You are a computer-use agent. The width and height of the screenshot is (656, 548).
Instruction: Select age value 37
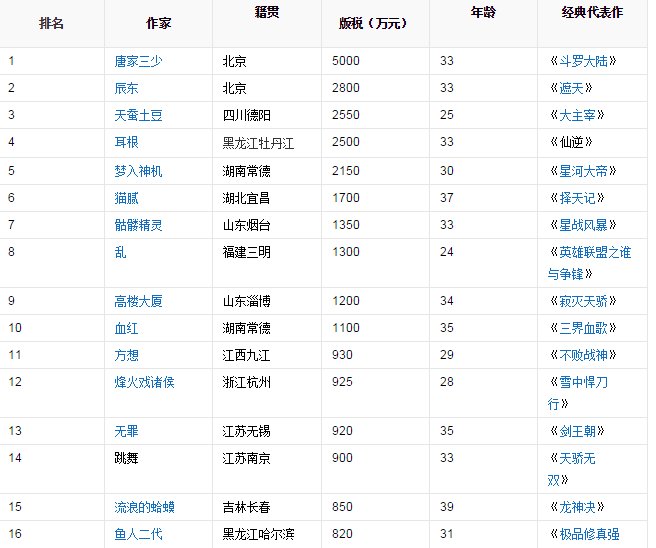coord(447,197)
